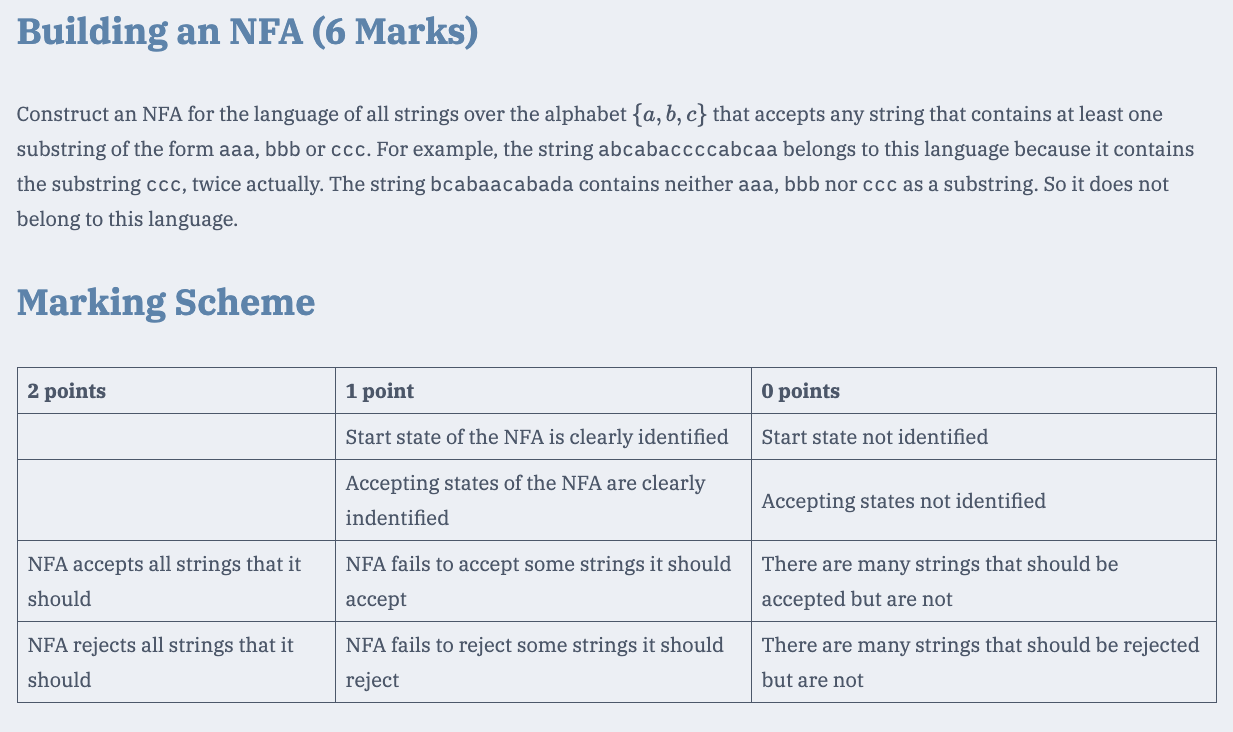
Task: Click the 'Marking Scheme' heading
Action: click(166, 301)
